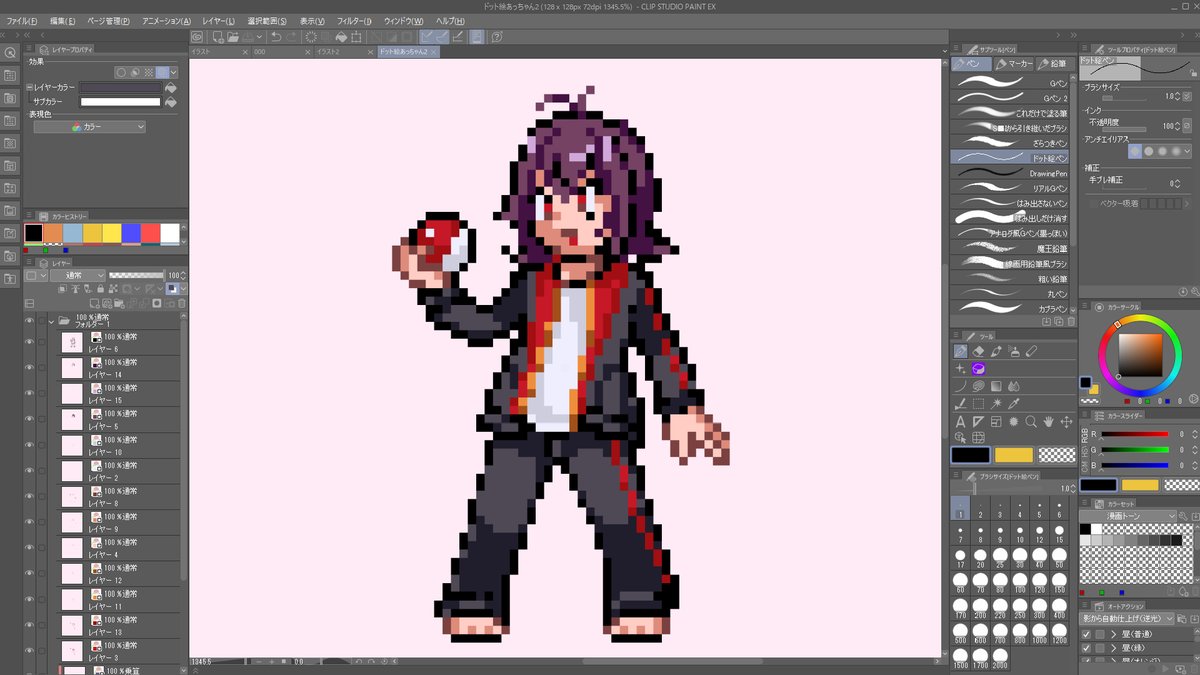Pick the orange swatch in color history
Viewport: 1200px width, 675px height.
point(54,233)
